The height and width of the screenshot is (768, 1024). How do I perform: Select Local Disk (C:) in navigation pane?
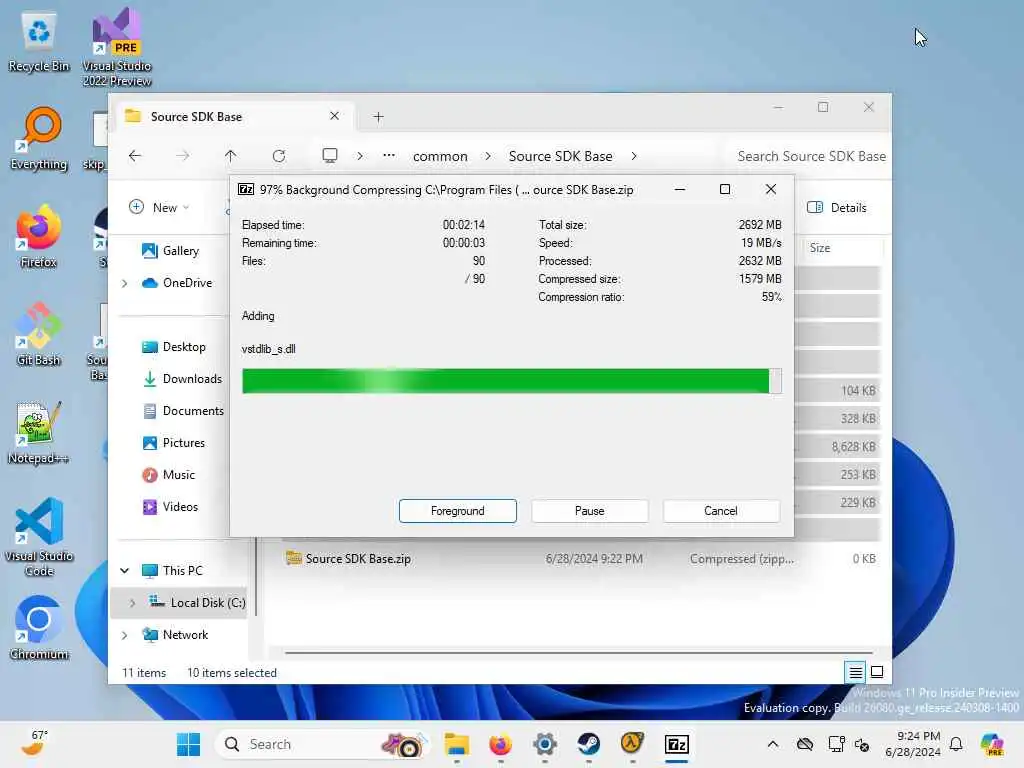(x=197, y=602)
